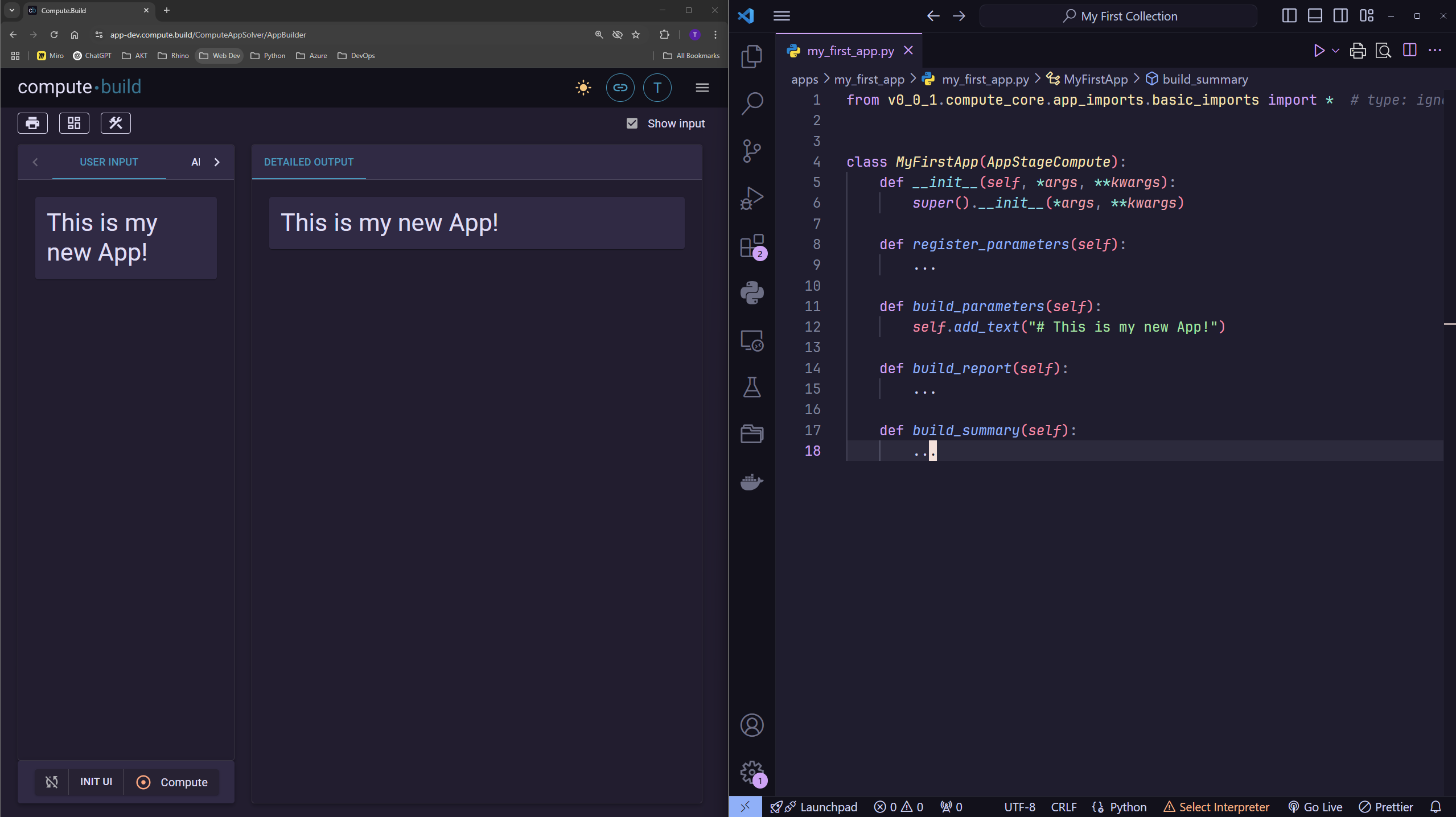This screenshot has height=817, width=1456.
Task: Uncheck the Show input checkbox
Action: 632,123
